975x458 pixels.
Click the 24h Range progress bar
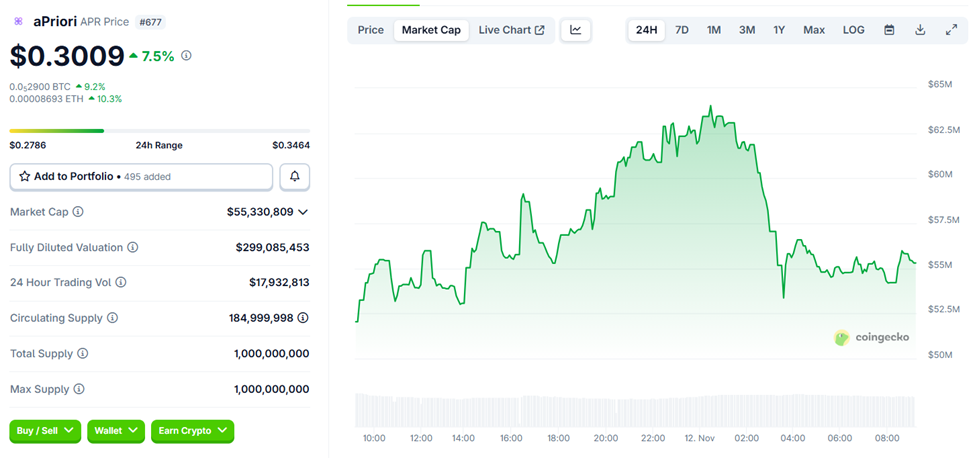point(160,130)
